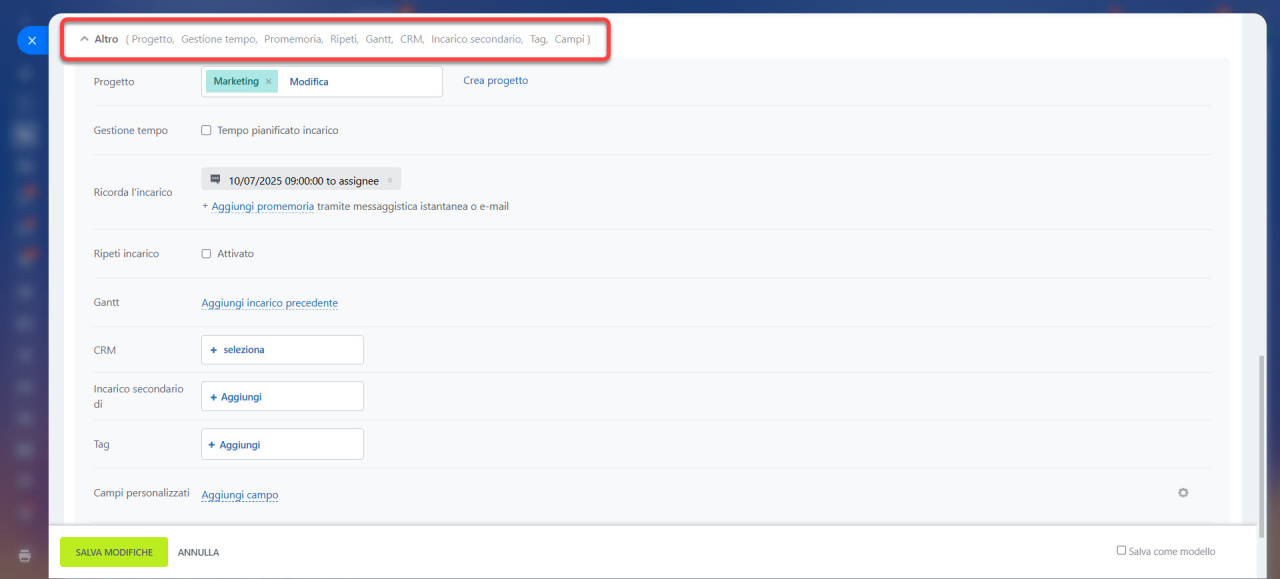Screen dimensions: 1280x579
Task: Collapse the Altro section chevron
Action: (x=84, y=40)
